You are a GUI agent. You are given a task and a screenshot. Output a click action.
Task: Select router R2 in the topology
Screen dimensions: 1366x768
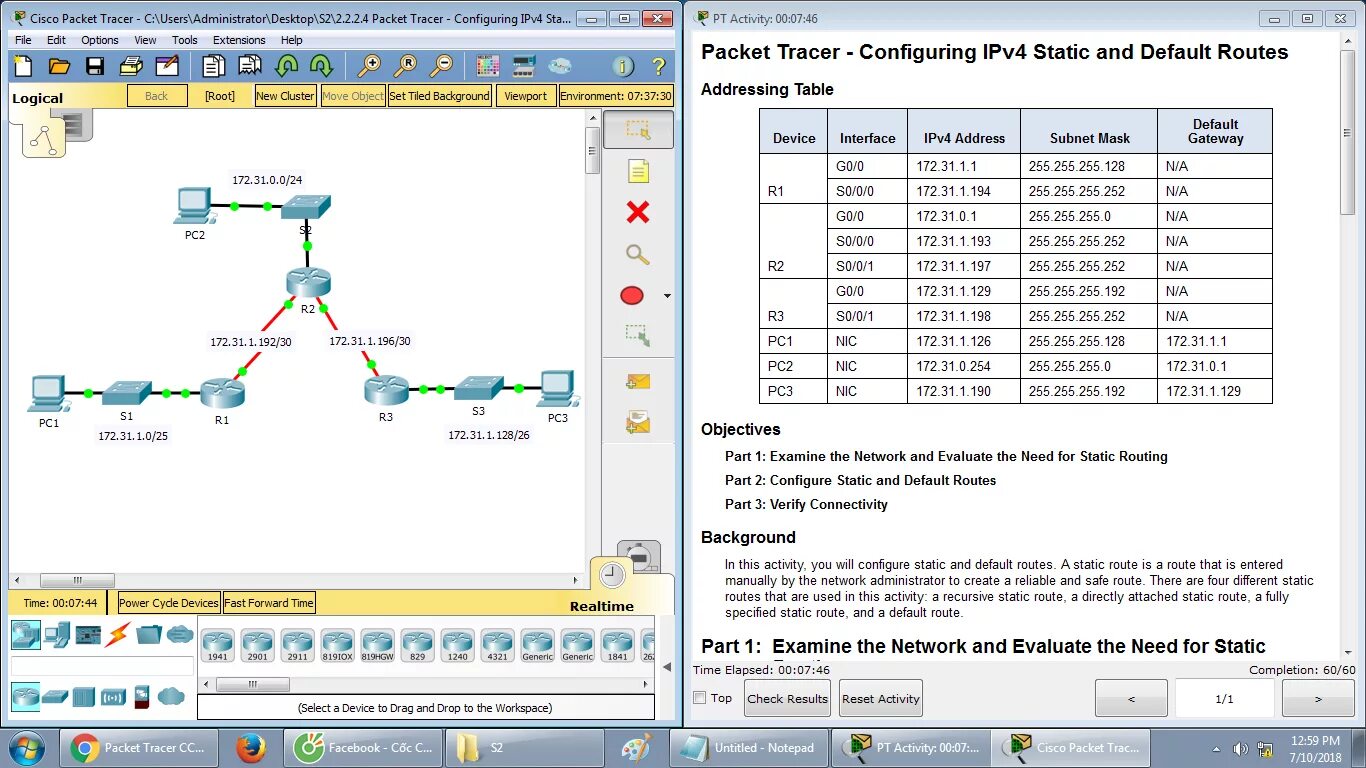[307, 282]
